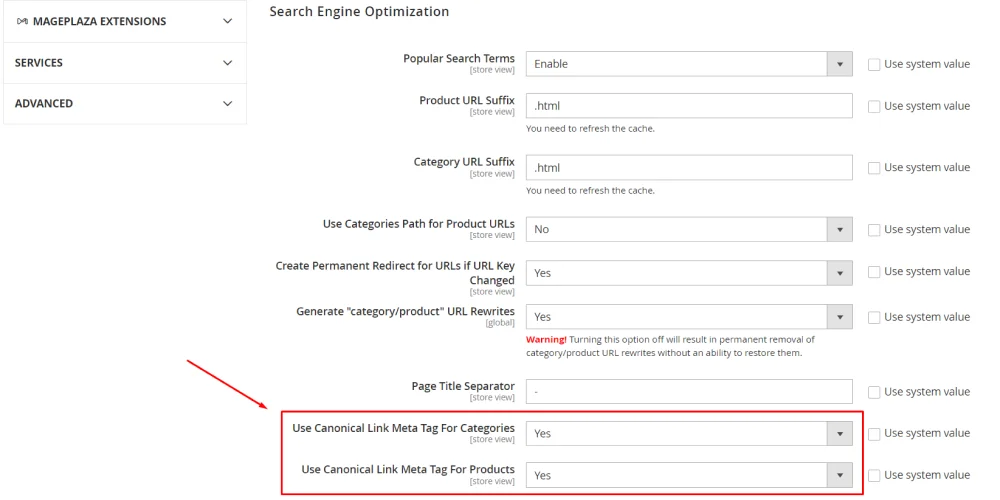This screenshot has width=1000, height=500.
Task: Open the SERVICES sidebar tab
Action: [125, 63]
